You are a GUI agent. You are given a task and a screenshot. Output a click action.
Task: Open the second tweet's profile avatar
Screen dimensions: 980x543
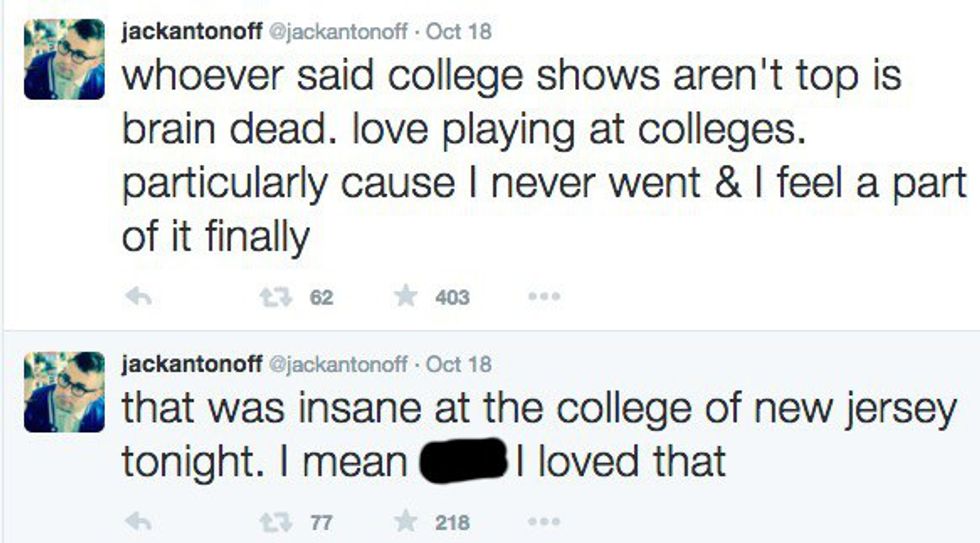point(64,391)
